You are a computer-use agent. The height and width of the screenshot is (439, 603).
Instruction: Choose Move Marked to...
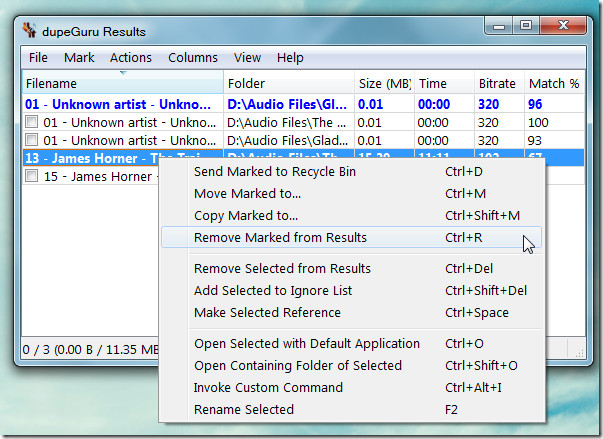pos(351,193)
